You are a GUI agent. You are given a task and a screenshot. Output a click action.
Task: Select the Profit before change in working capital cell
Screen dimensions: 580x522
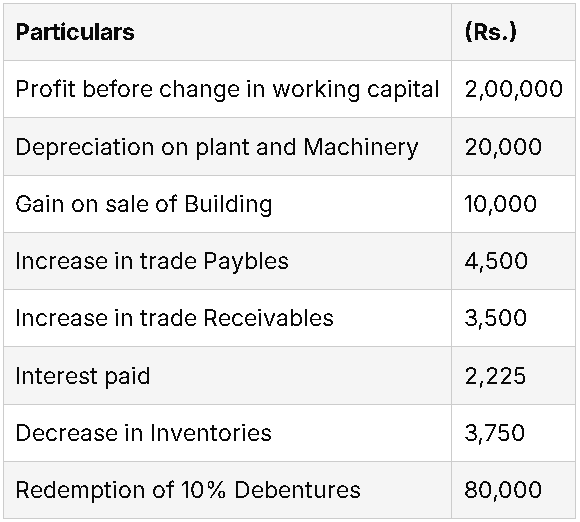tap(227, 89)
